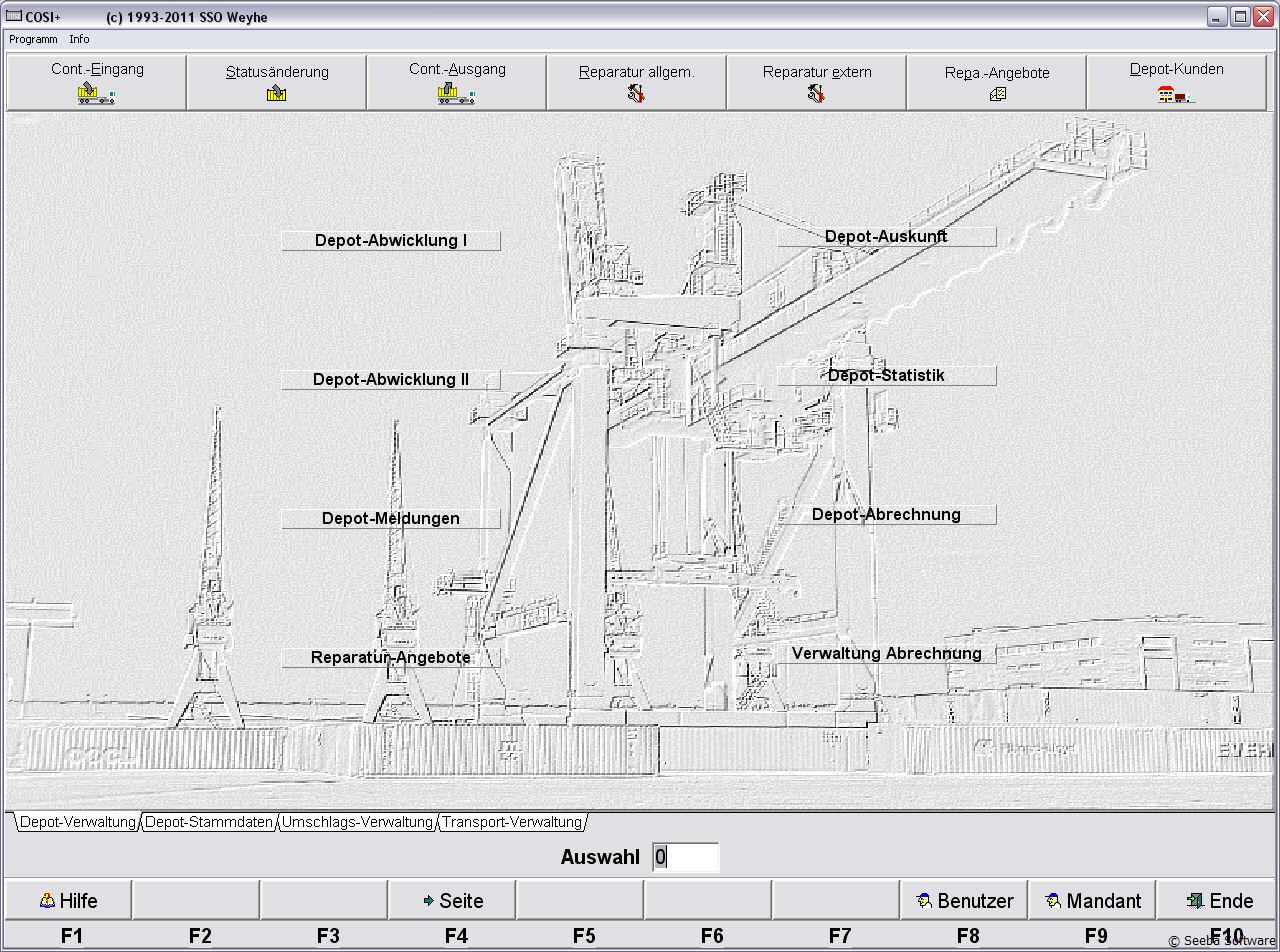The width and height of the screenshot is (1280, 952).
Task: Select the Transport-Verwaltung tab
Action: pyautogui.click(x=512, y=822)
